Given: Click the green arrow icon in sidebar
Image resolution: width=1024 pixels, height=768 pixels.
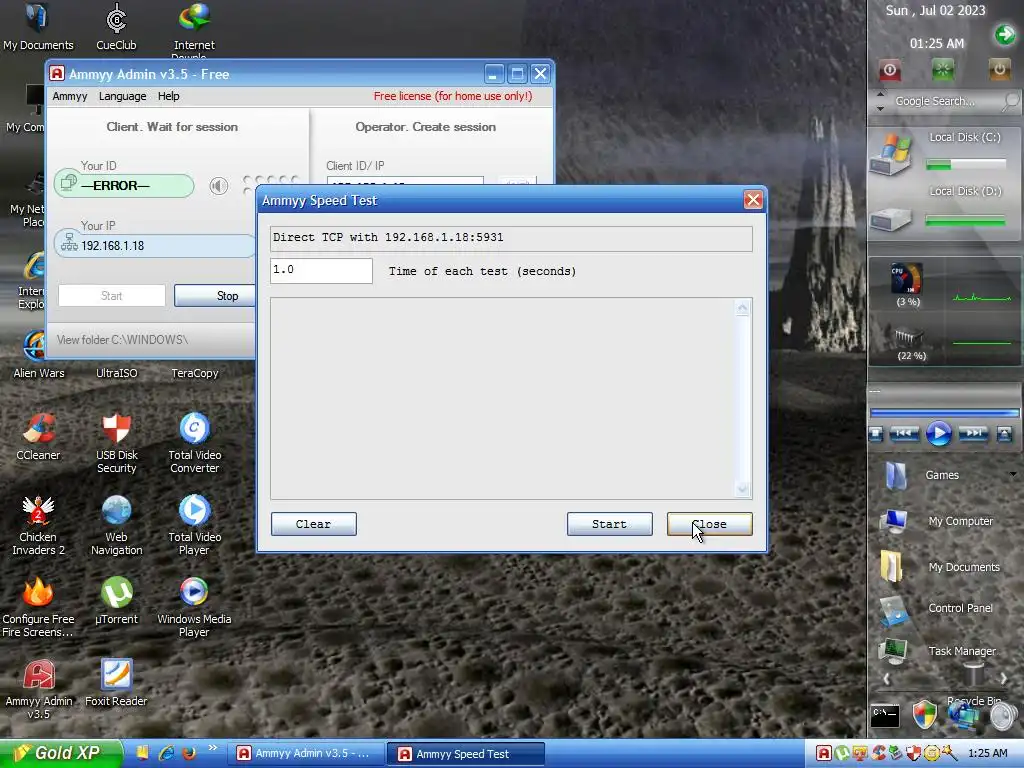Looking at the screenshot, I should click(x=1005, y=34).
